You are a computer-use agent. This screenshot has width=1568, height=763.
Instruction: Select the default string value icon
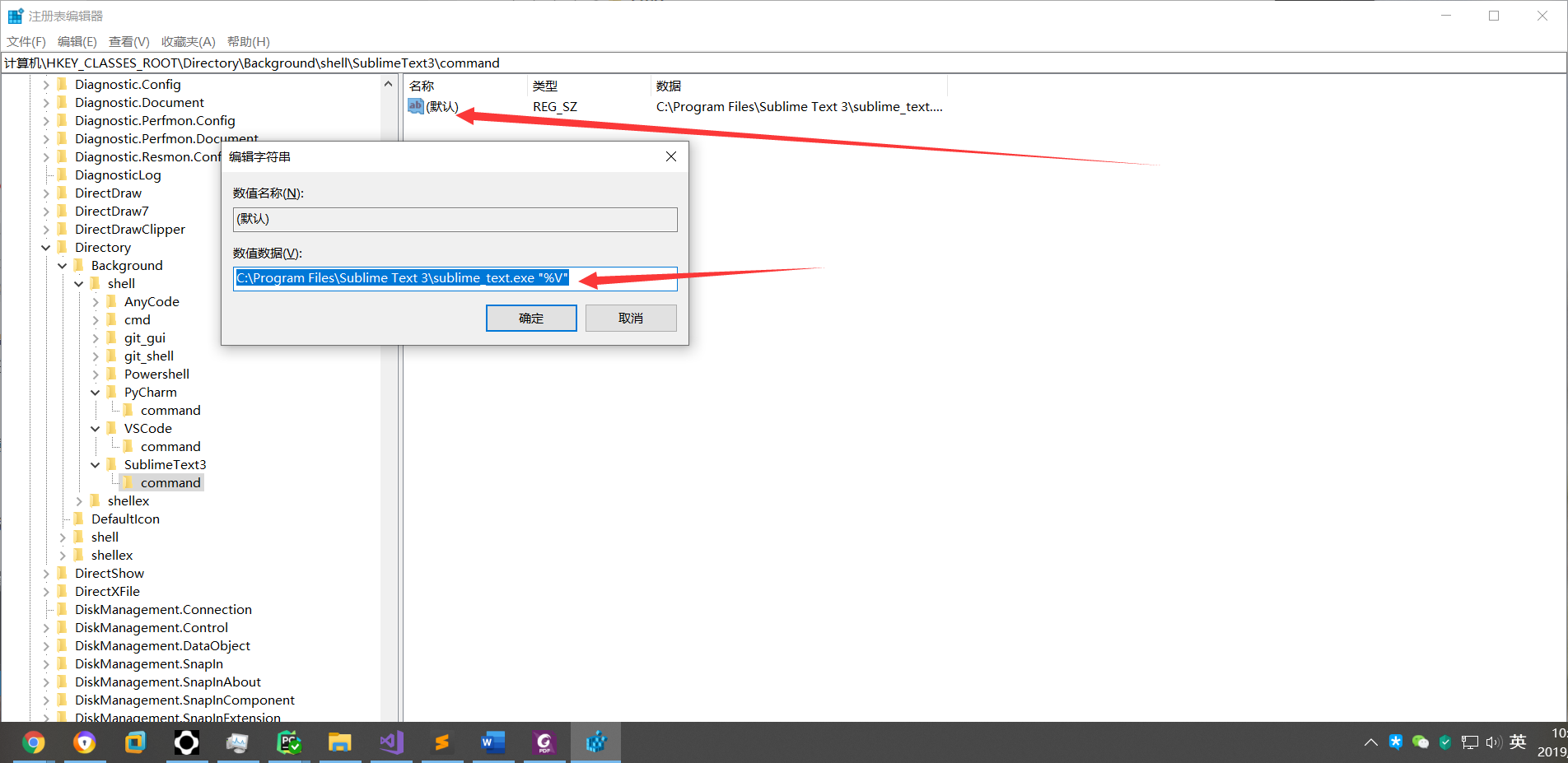(416, 106)
